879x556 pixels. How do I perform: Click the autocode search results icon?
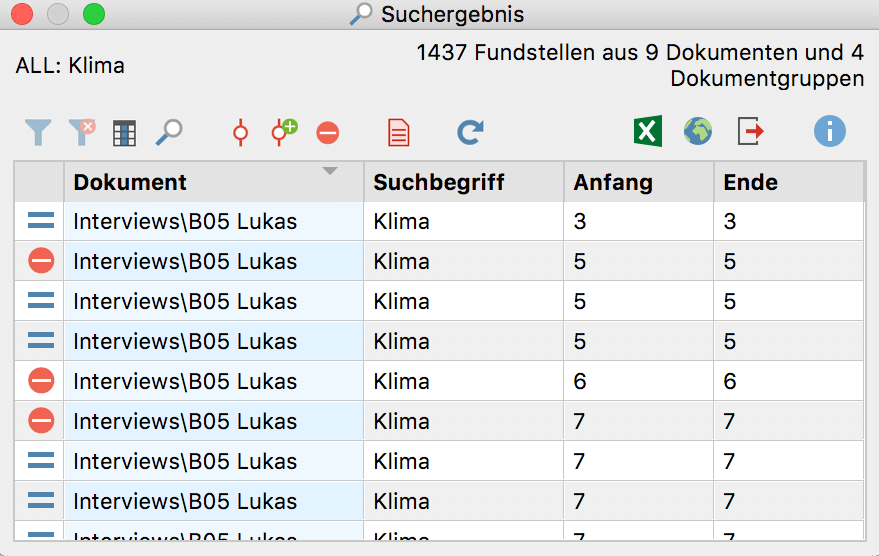(x=240, y=133)
